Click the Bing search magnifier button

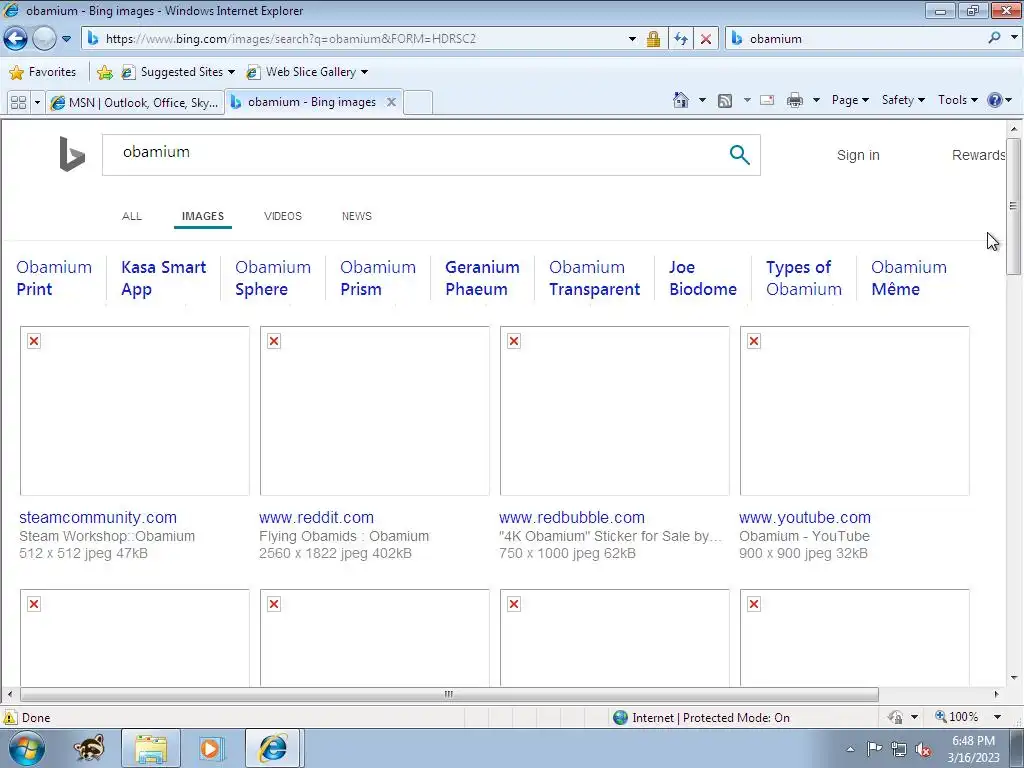739,155
